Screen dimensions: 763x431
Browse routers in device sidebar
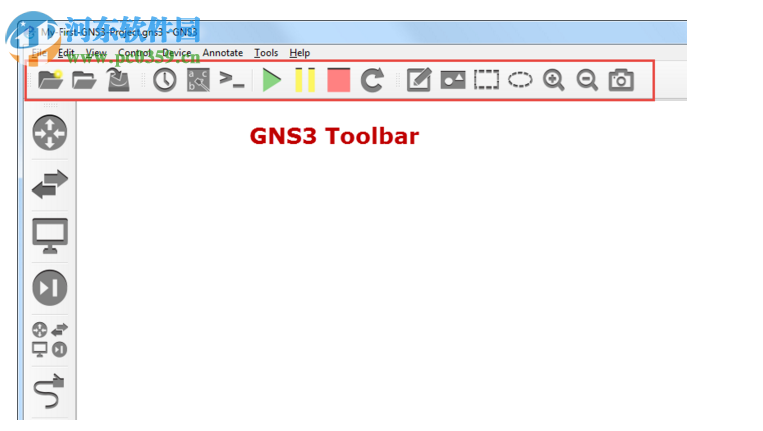(x=50, y=132)
